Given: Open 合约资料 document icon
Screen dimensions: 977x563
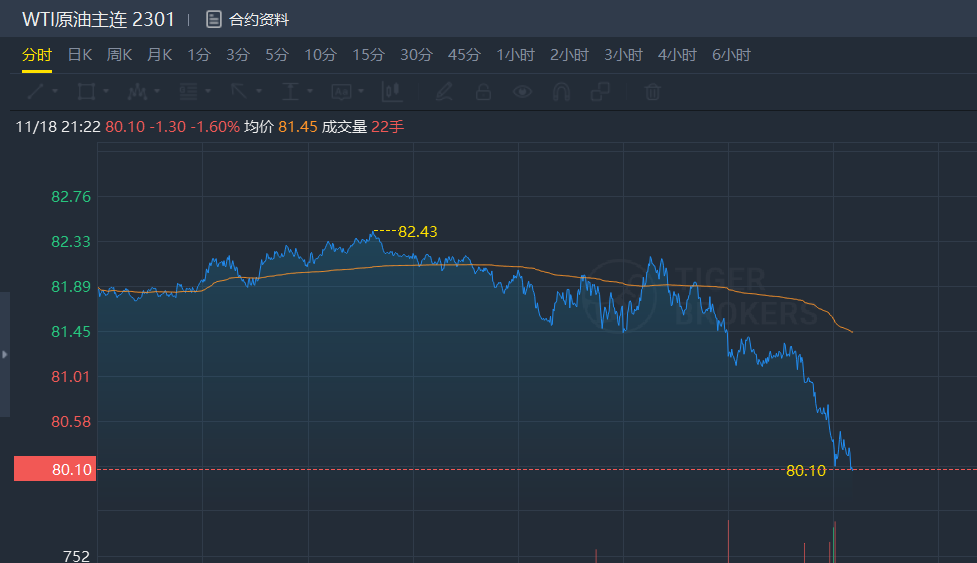Looking at the screenshot, I should 214,19.
